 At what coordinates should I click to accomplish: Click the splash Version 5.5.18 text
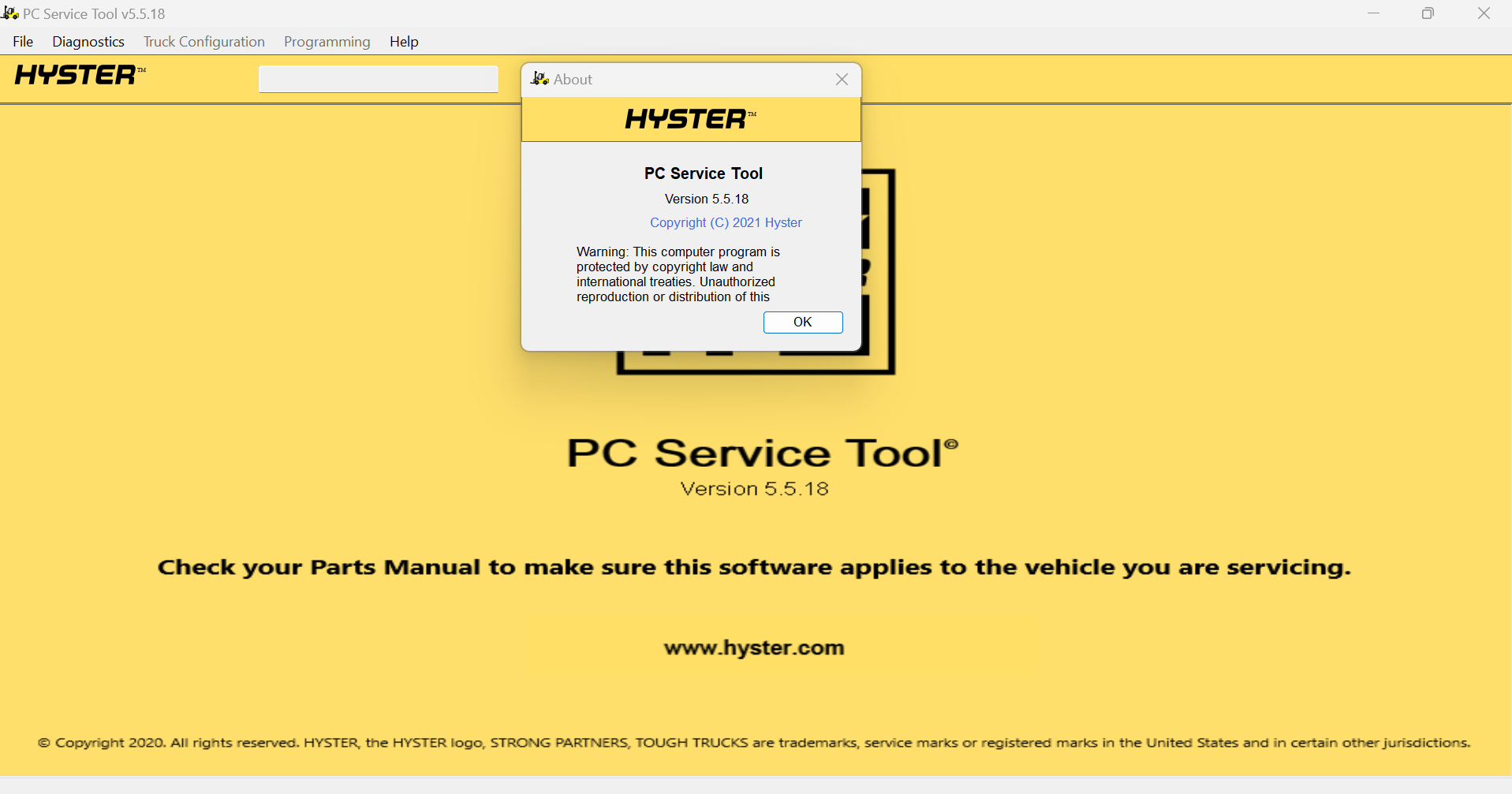(x=755, y=489)
